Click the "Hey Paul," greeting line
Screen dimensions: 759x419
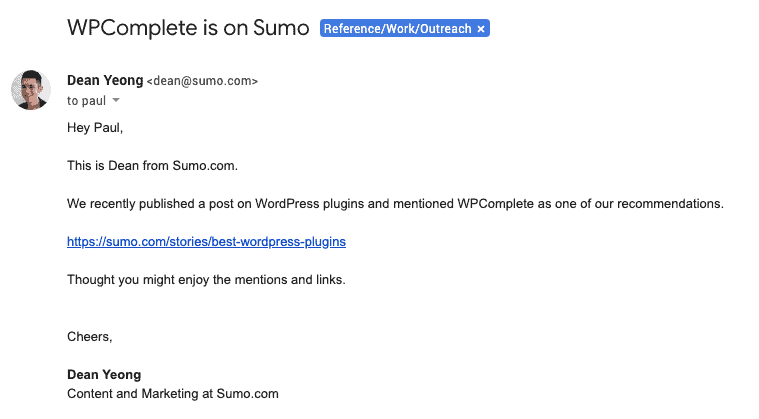click(95, 128)
